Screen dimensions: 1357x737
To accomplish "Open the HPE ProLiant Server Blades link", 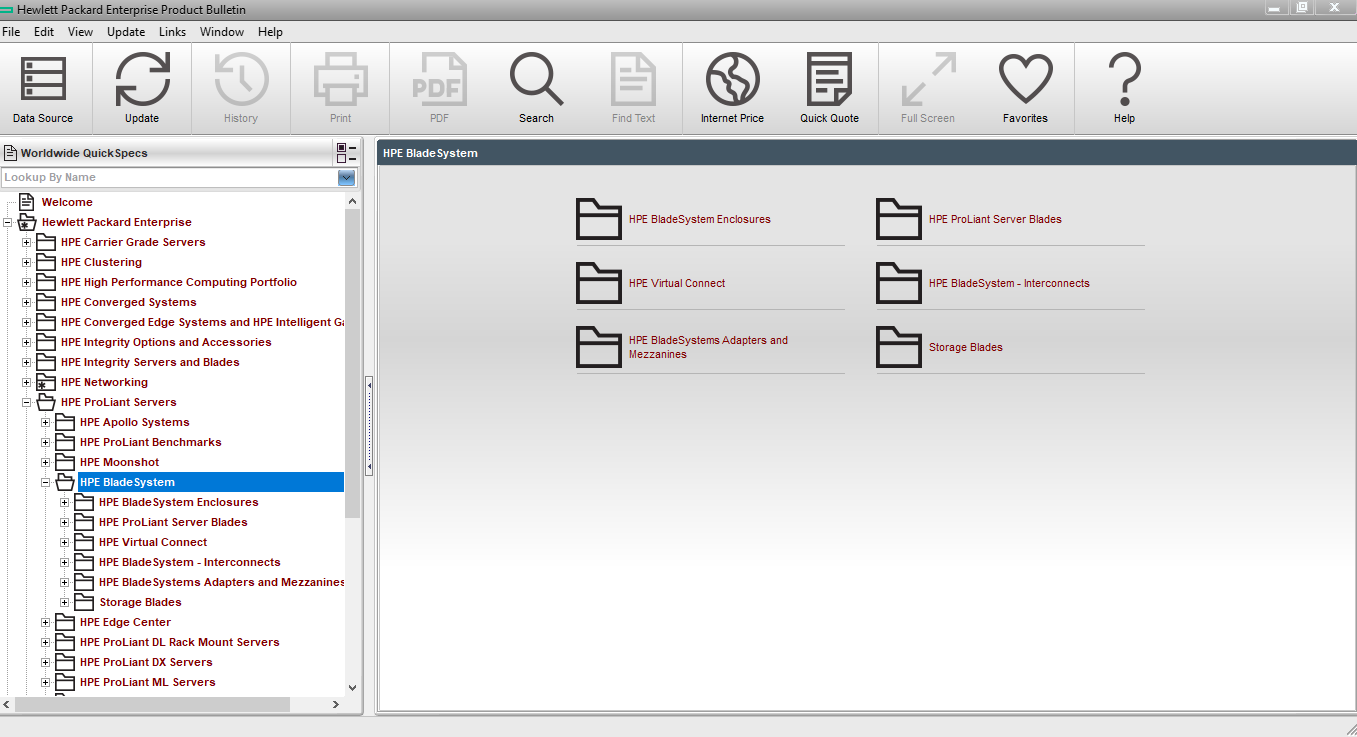I will [995, 219].
